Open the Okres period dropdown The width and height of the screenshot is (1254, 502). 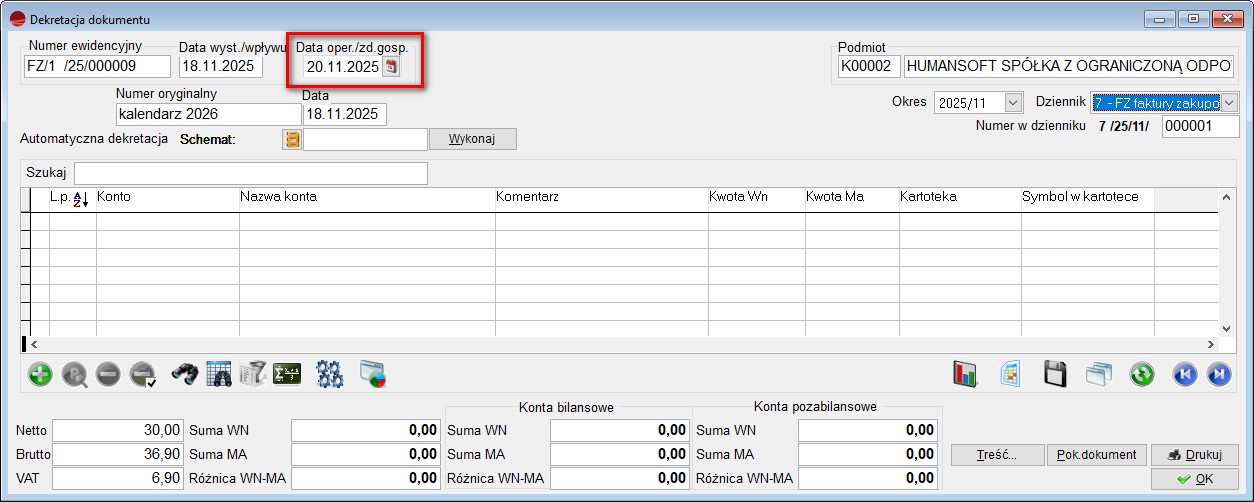pyautogui.click(x=1013, y=102)
